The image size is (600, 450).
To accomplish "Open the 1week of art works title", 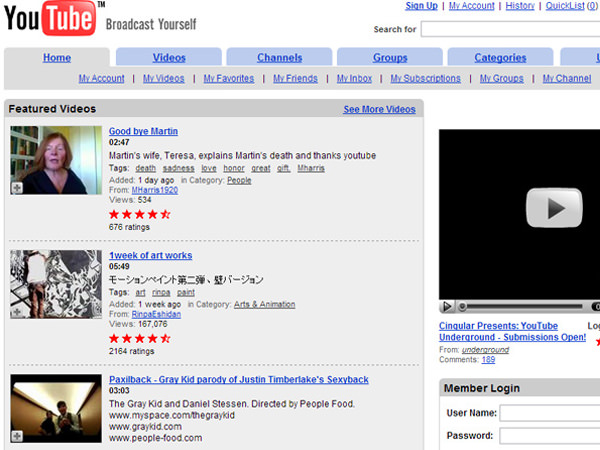I will point(150,255).
